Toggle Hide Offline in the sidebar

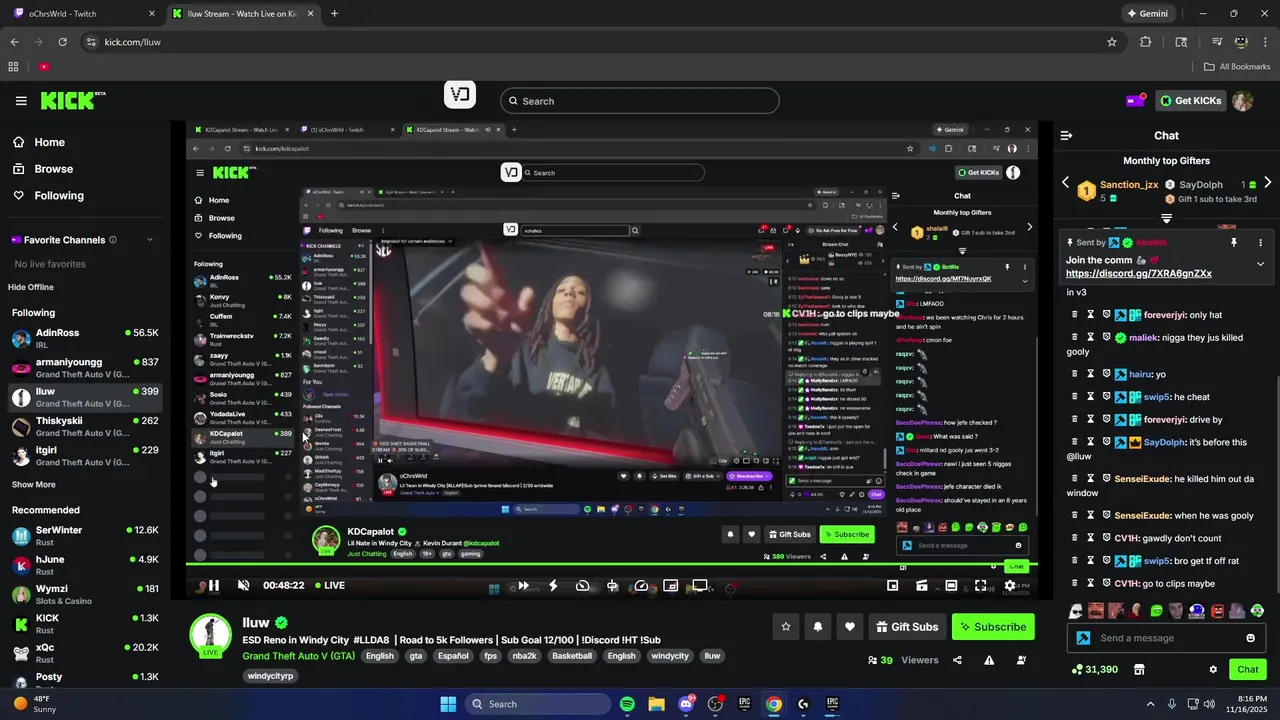(x=31, y=287)
